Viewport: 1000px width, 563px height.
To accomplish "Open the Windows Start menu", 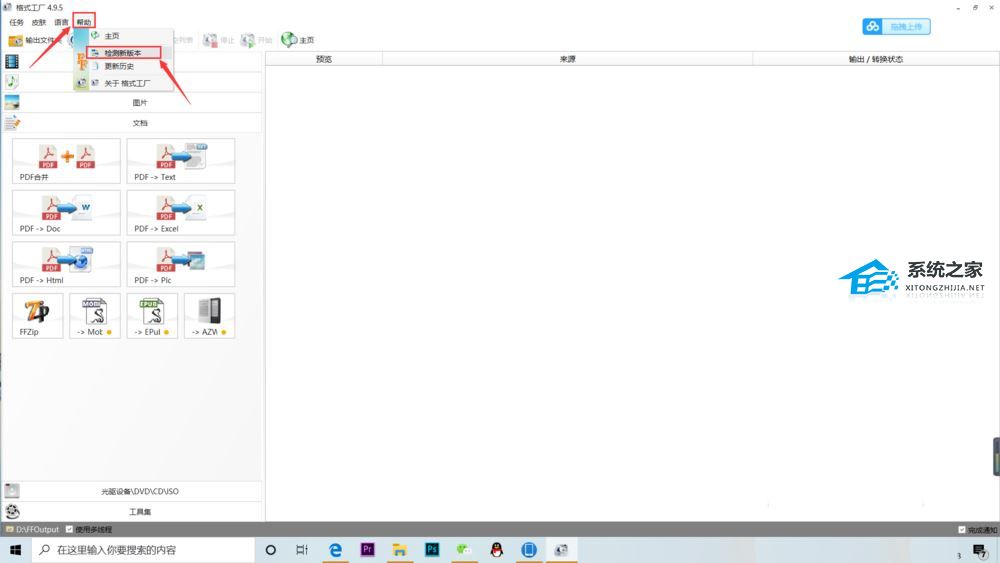I will click(x=16, y=550).
